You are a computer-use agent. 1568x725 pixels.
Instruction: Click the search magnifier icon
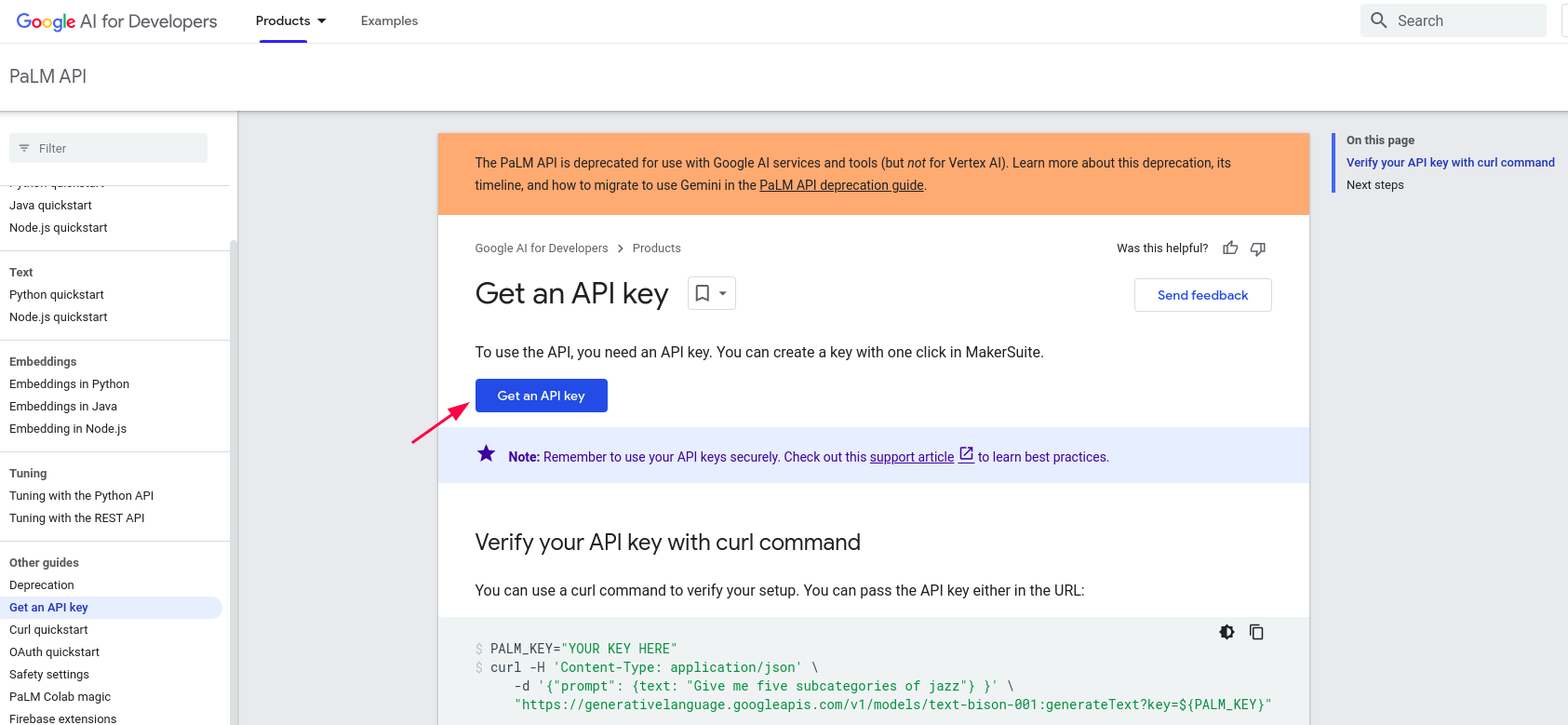pos(1379,20)
